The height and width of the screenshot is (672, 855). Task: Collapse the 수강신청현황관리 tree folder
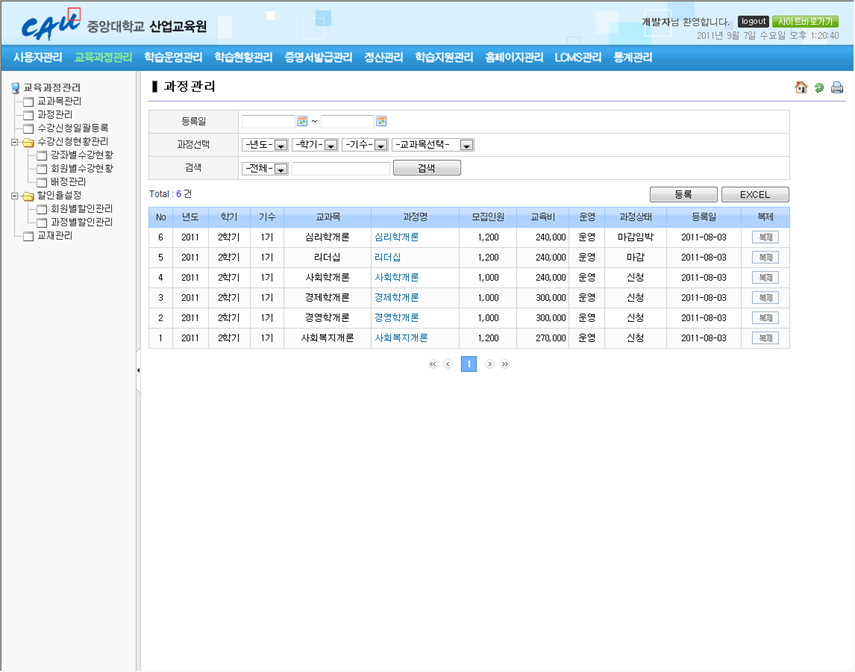click(14, 142)
